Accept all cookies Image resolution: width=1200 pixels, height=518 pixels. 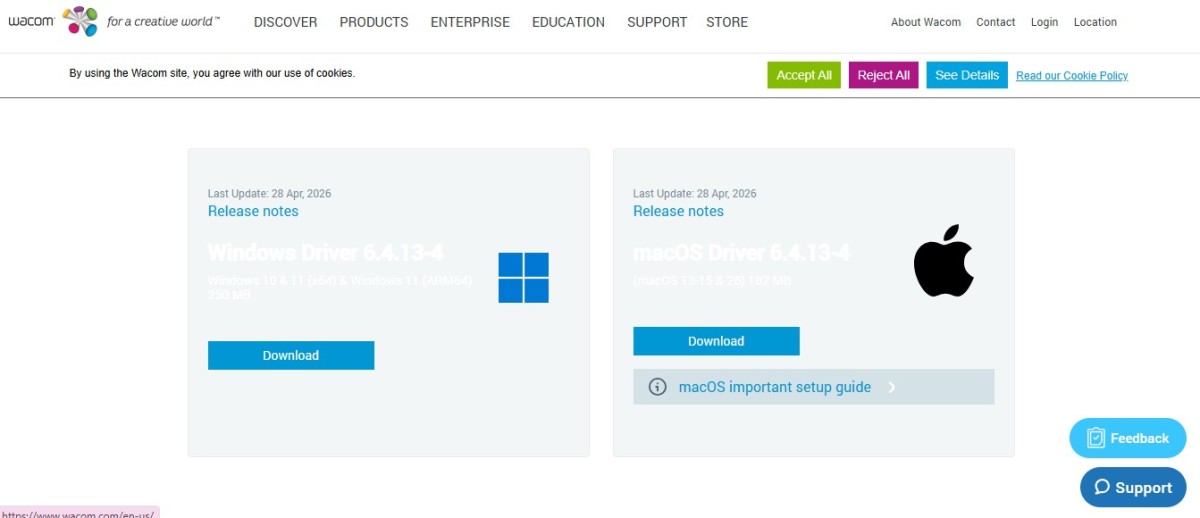(x=804, y=75)
